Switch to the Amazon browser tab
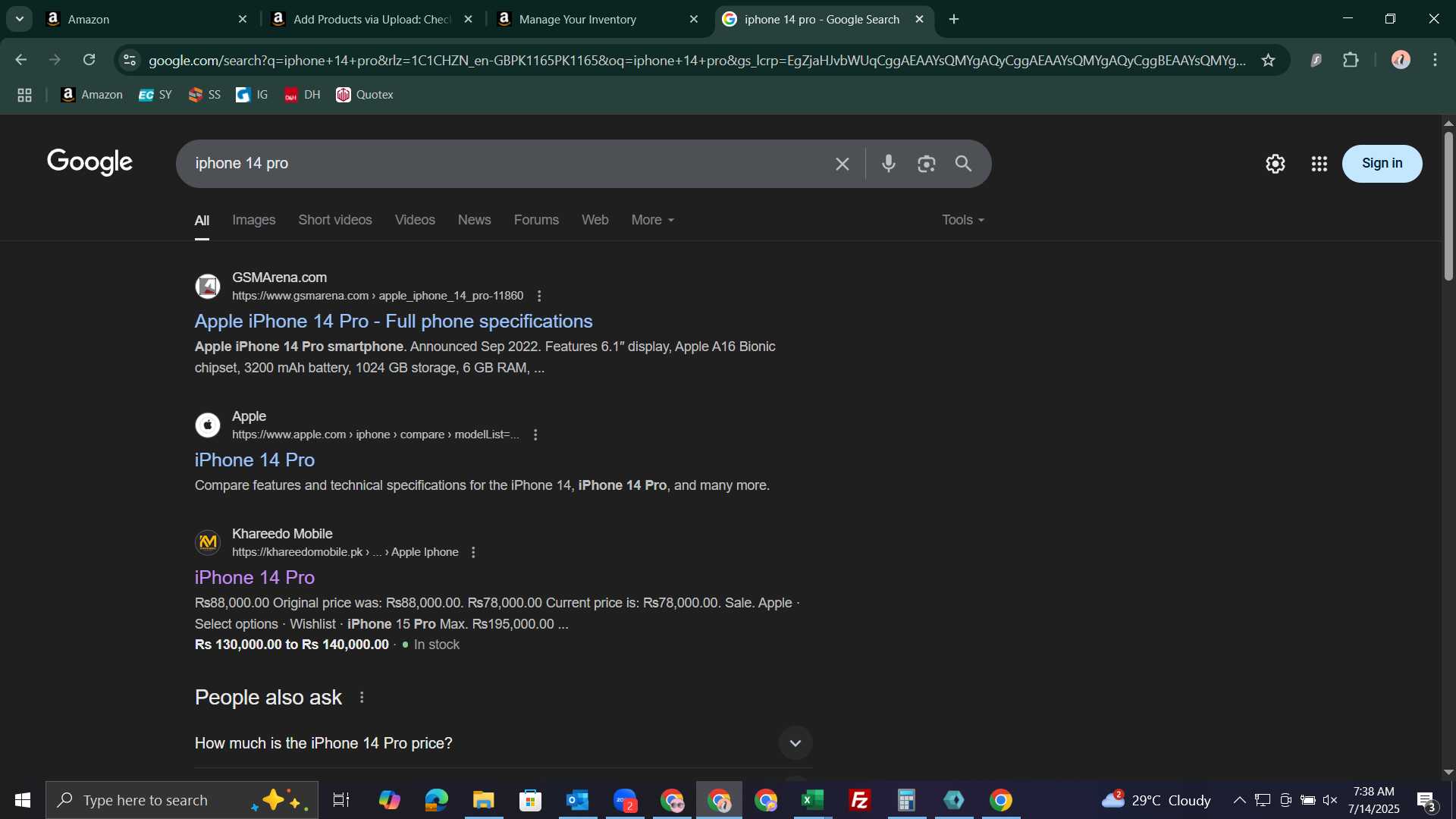The height and width of the screenshot is (819, 1456). click(x=148, y=20)
